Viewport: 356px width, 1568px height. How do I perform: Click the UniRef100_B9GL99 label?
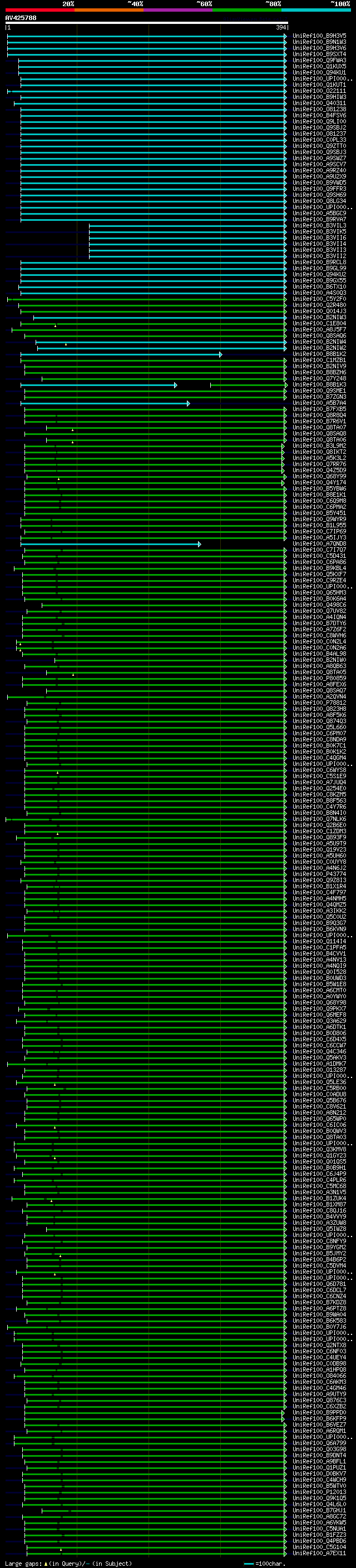[x=319, y=269]
